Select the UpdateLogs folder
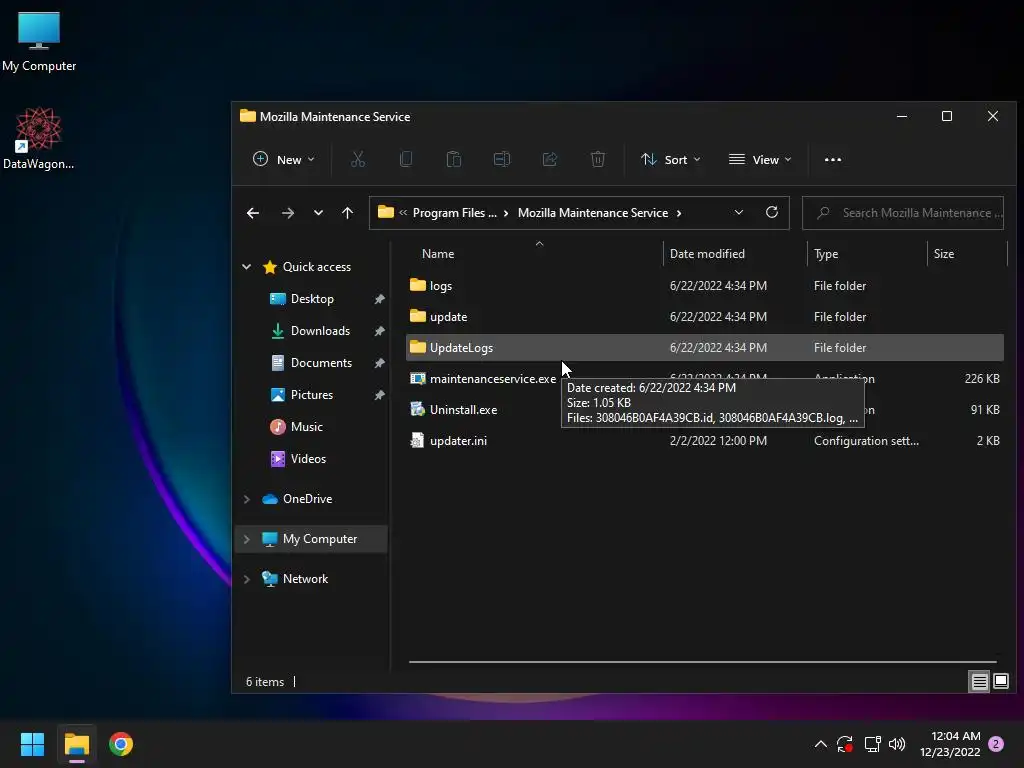The image size is (1024, 768). click(705, 347)
